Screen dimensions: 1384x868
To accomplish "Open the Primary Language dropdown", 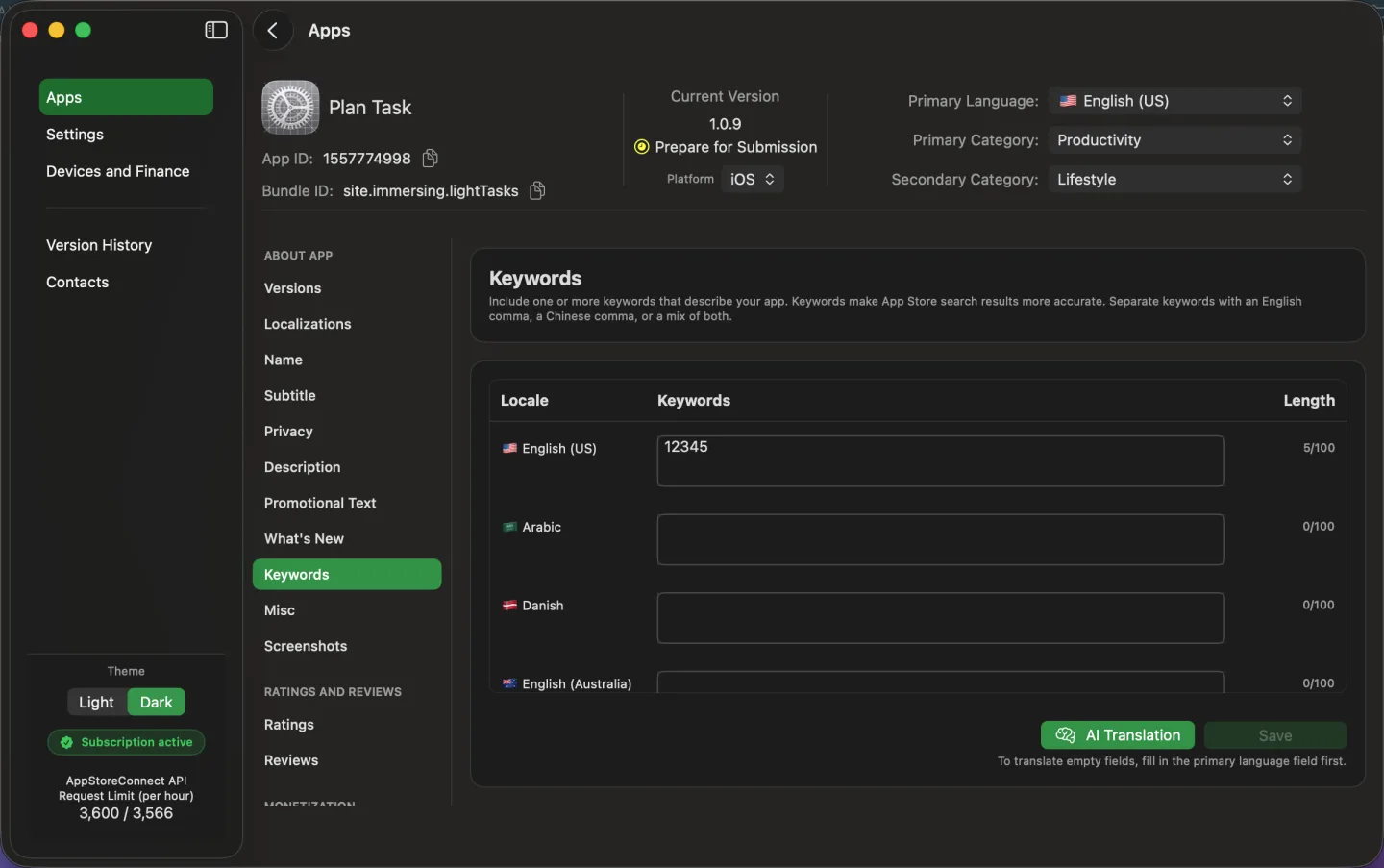I will tap(1175, 101).
